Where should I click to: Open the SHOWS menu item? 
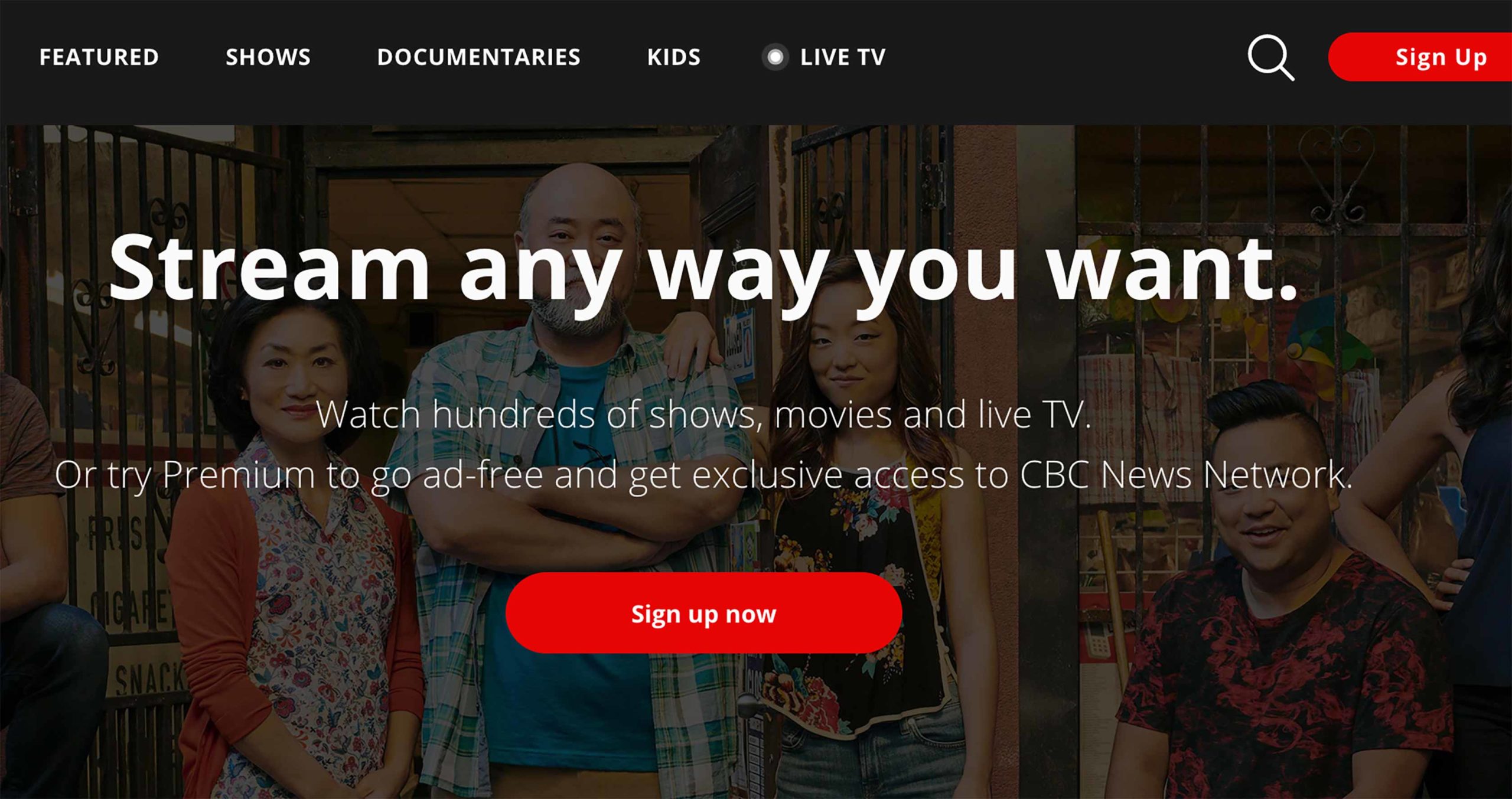268,57
